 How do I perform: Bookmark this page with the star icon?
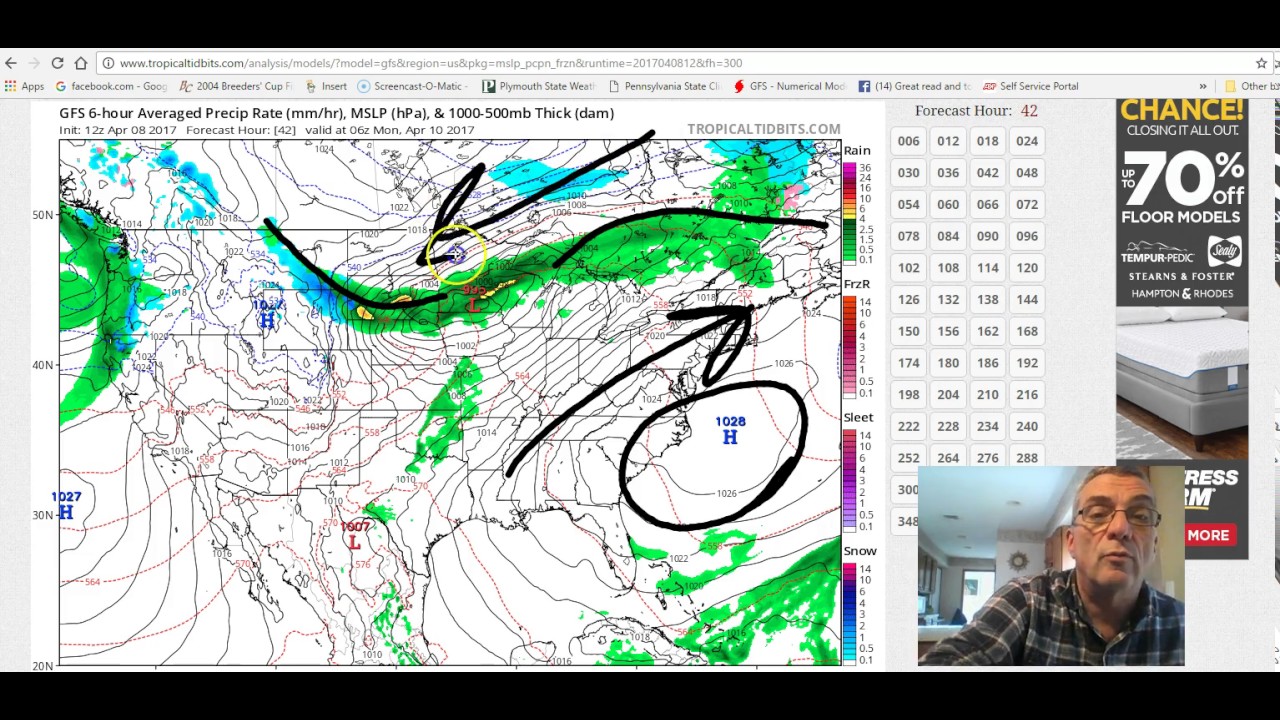tap(1262, 63)
